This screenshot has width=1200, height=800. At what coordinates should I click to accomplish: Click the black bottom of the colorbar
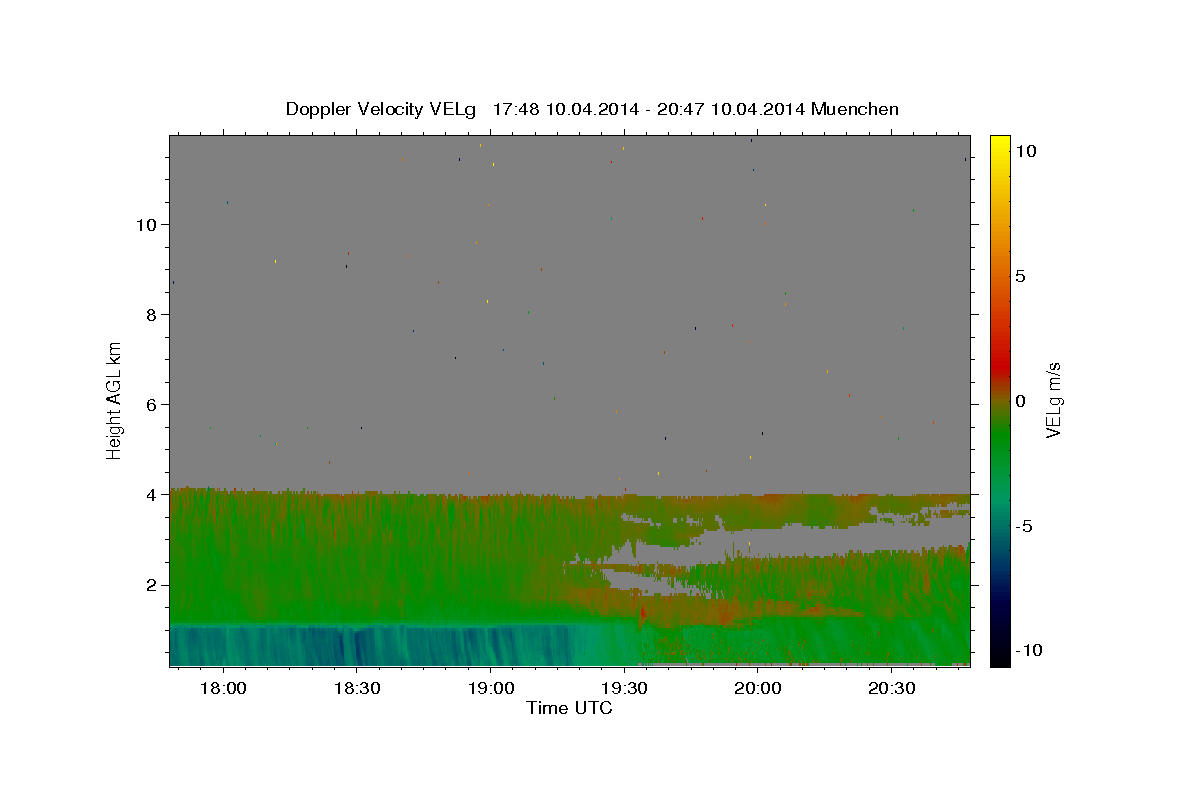click(1000, 658)
